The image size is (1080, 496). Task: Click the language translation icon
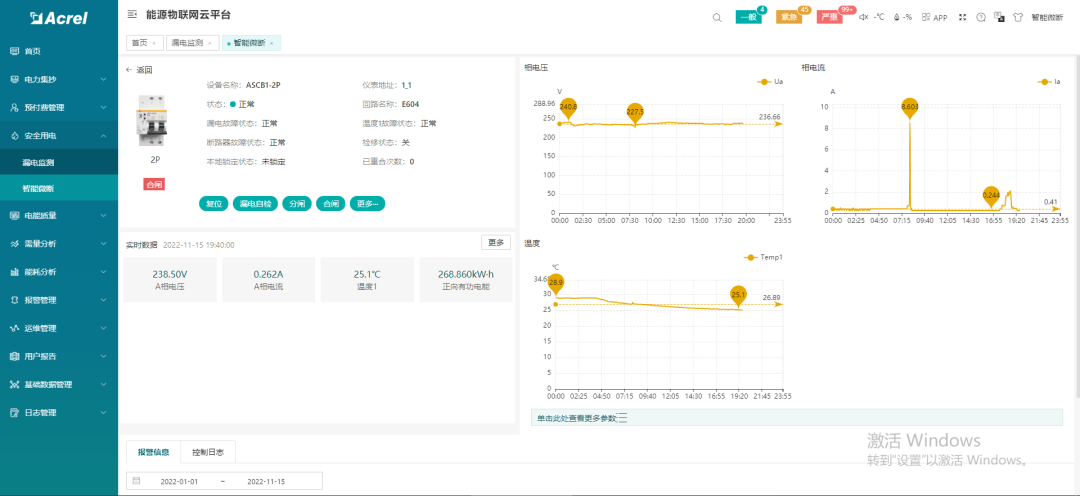[x=999, y=17]
